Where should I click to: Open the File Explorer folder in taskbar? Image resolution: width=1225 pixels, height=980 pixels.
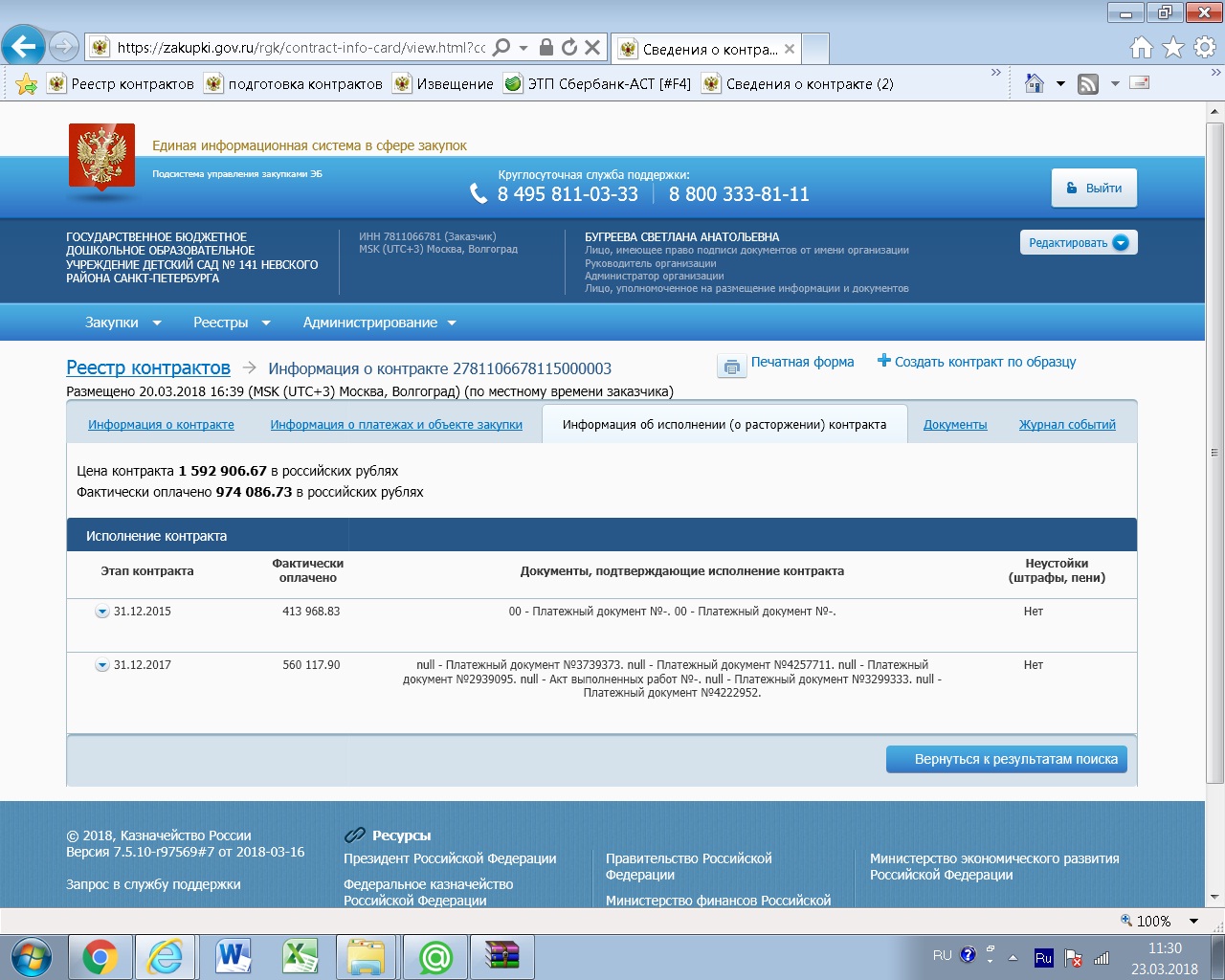(x=367, y=957)
